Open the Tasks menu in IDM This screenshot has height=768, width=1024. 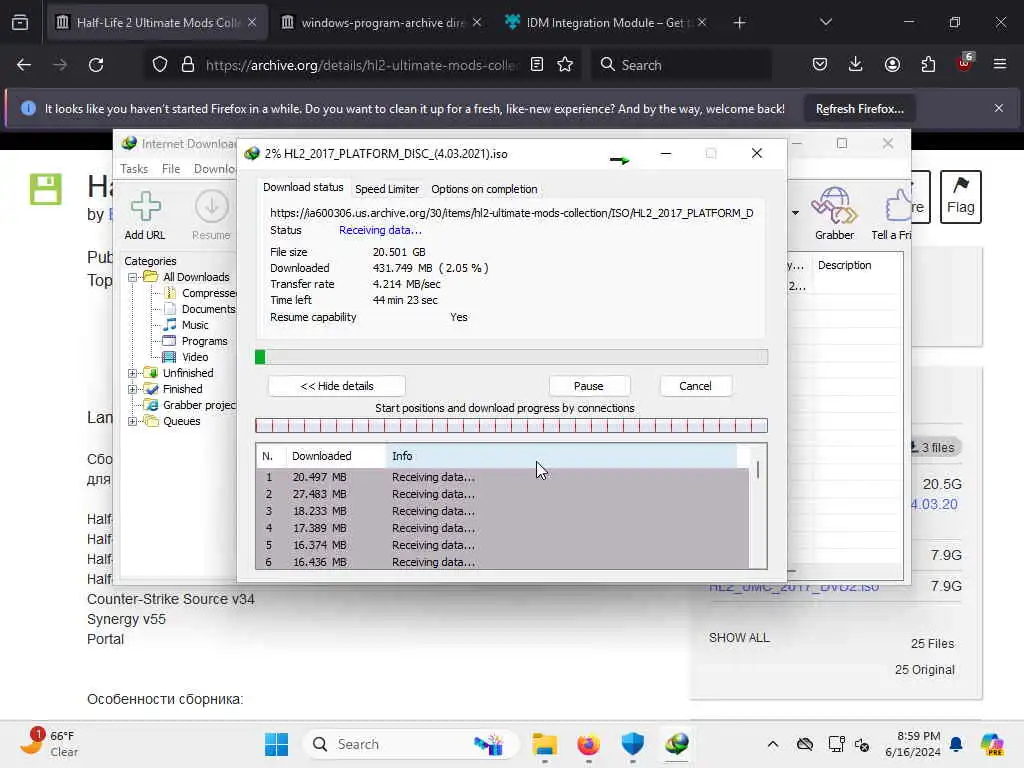coord(134,168)
